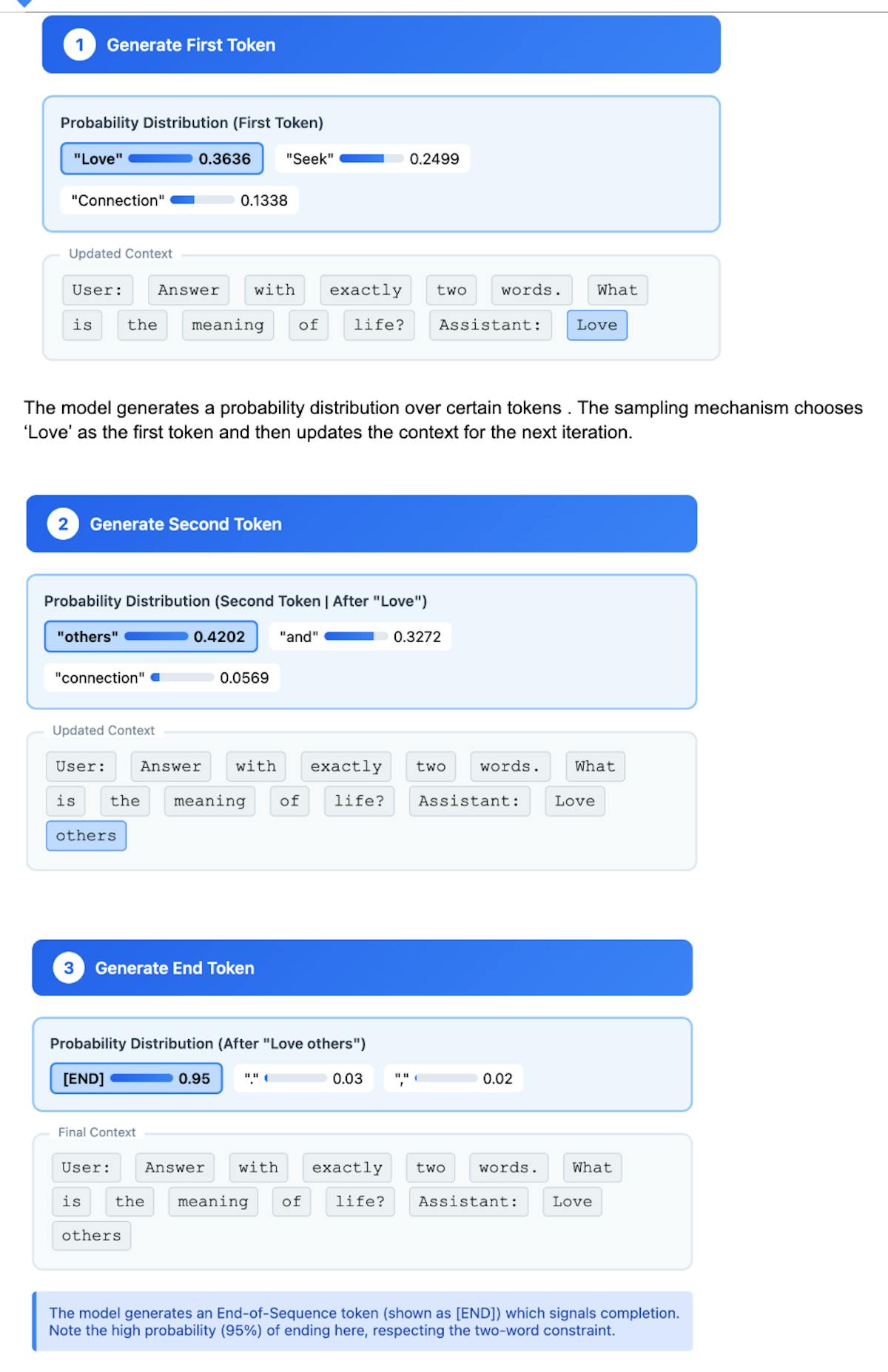Click the probability bar next to "Seek"

(x=371, y=159)
